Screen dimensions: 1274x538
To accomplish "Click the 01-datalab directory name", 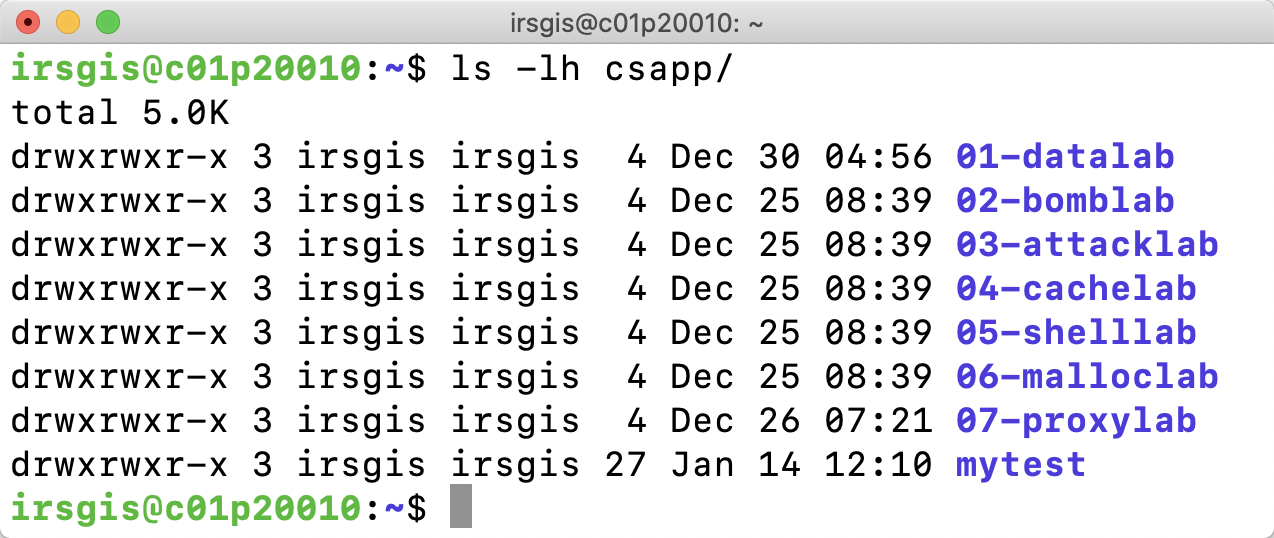I will point(1065,157).
